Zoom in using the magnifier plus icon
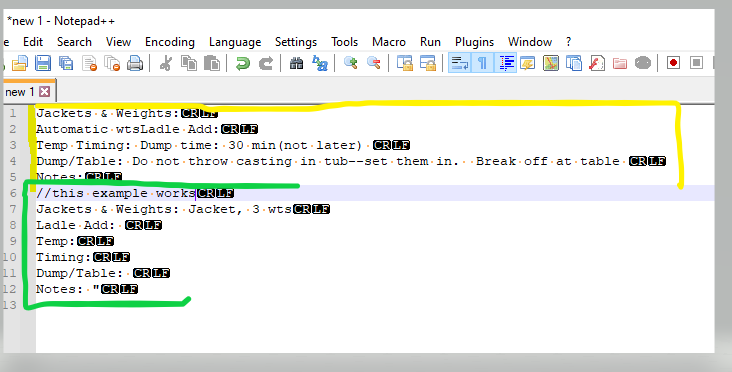The image size is (732, 372). click(351, 63)
